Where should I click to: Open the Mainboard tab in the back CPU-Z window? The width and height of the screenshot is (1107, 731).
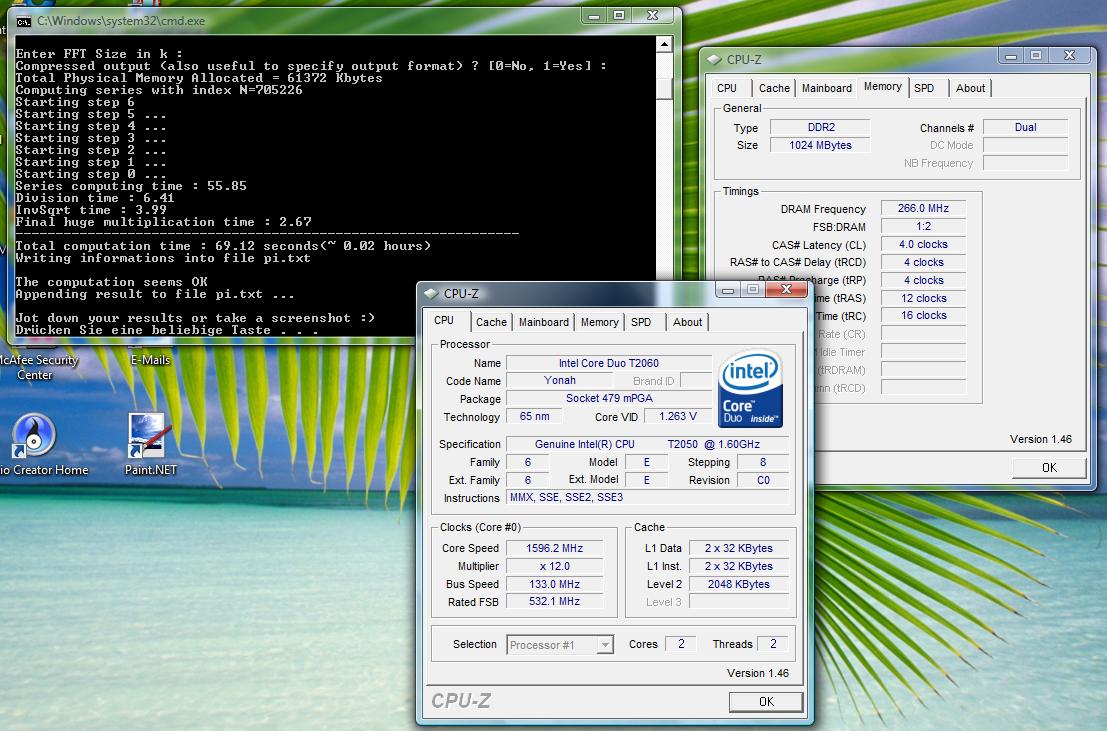click(x=827, y=88)
